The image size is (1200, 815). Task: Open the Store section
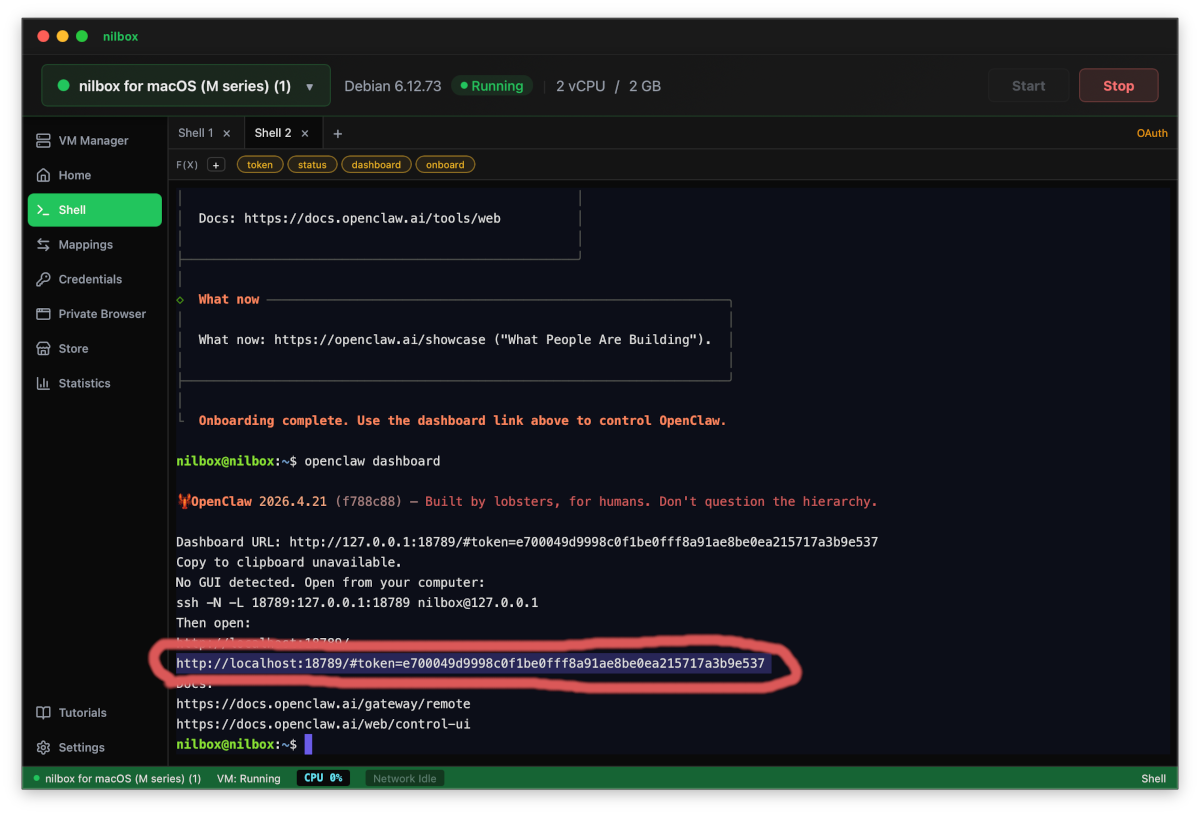[x=74, y=348]
